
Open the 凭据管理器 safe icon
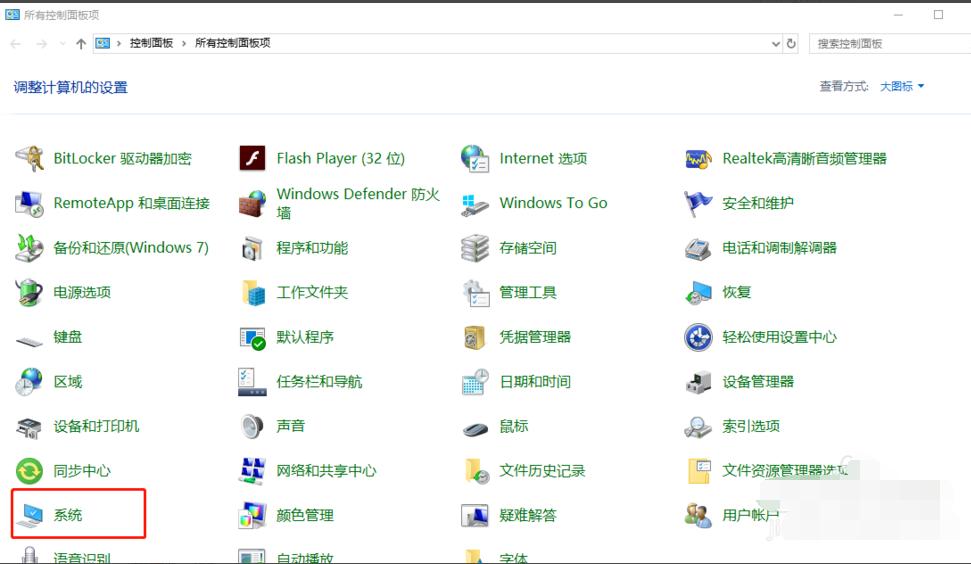[x=474, y=337]
